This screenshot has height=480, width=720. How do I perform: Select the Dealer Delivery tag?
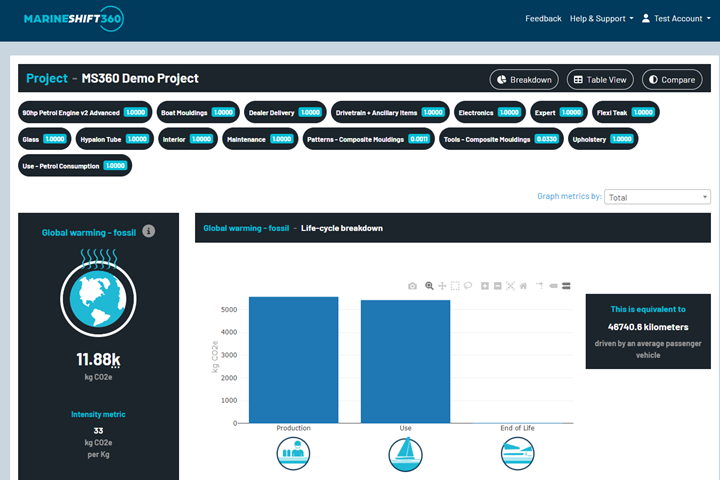[285, 113]
